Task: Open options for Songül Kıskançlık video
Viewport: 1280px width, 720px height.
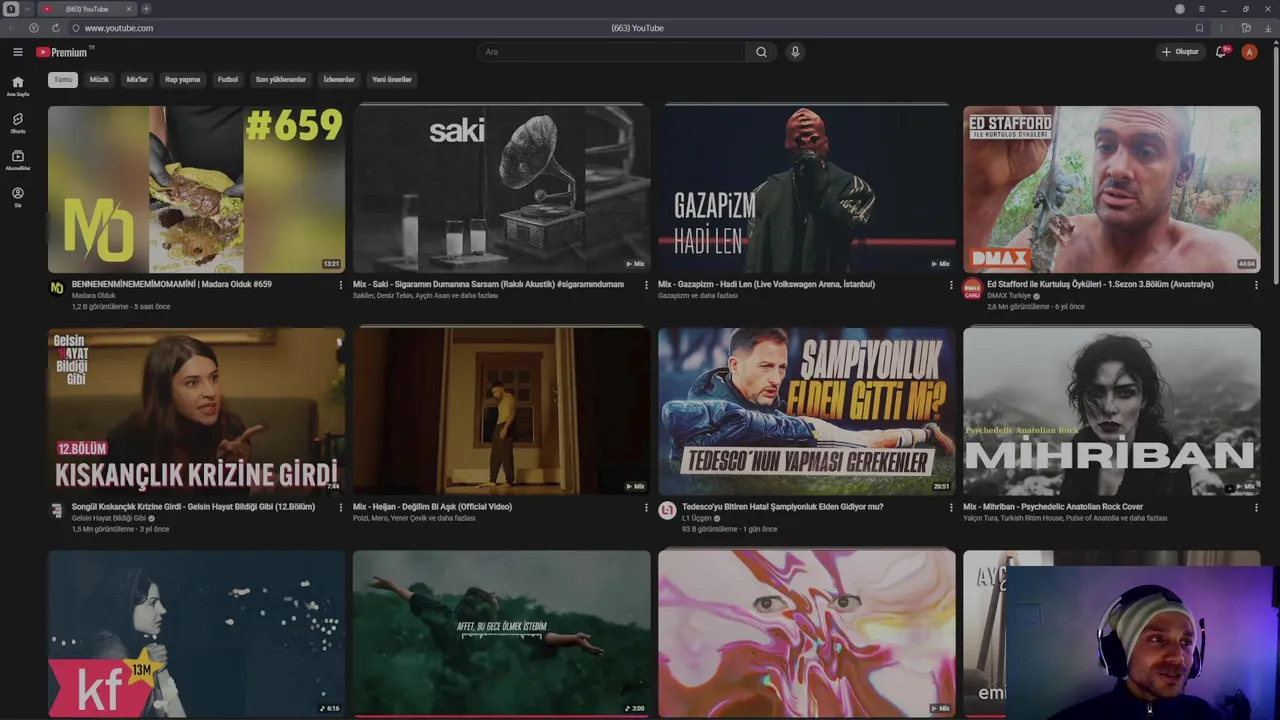Action: point(340,507)
